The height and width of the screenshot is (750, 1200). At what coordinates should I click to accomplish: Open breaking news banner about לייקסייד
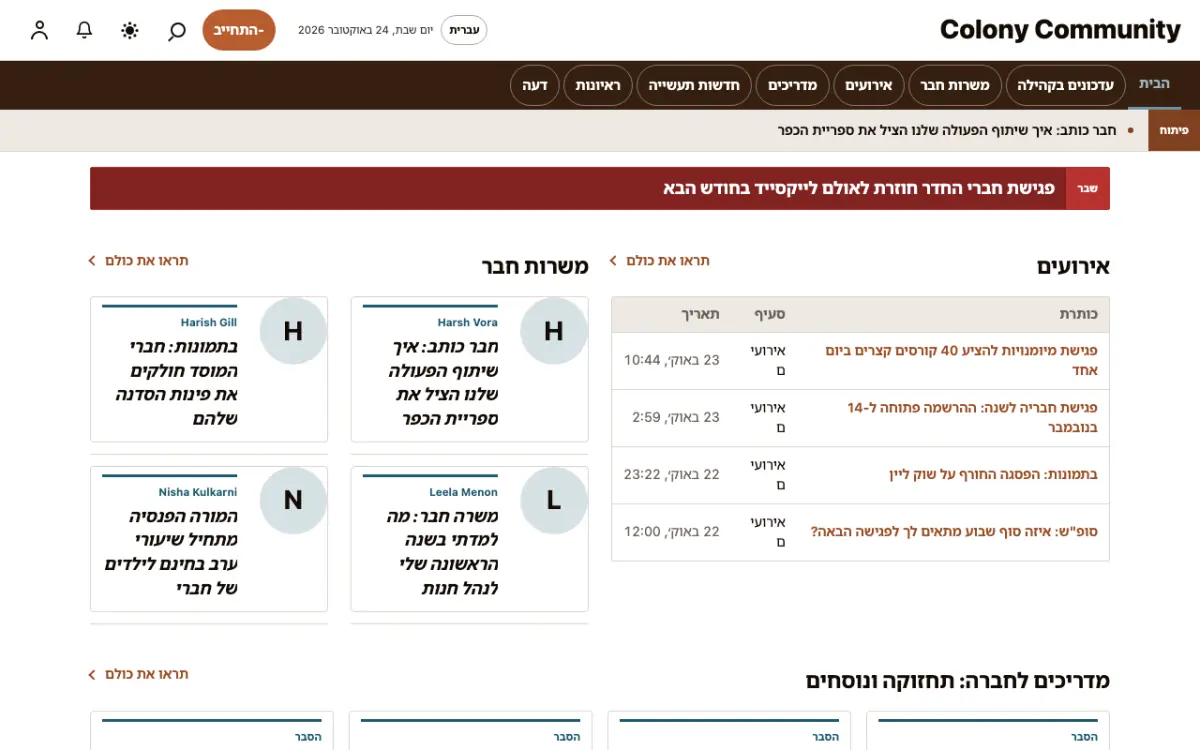(859, 188)
